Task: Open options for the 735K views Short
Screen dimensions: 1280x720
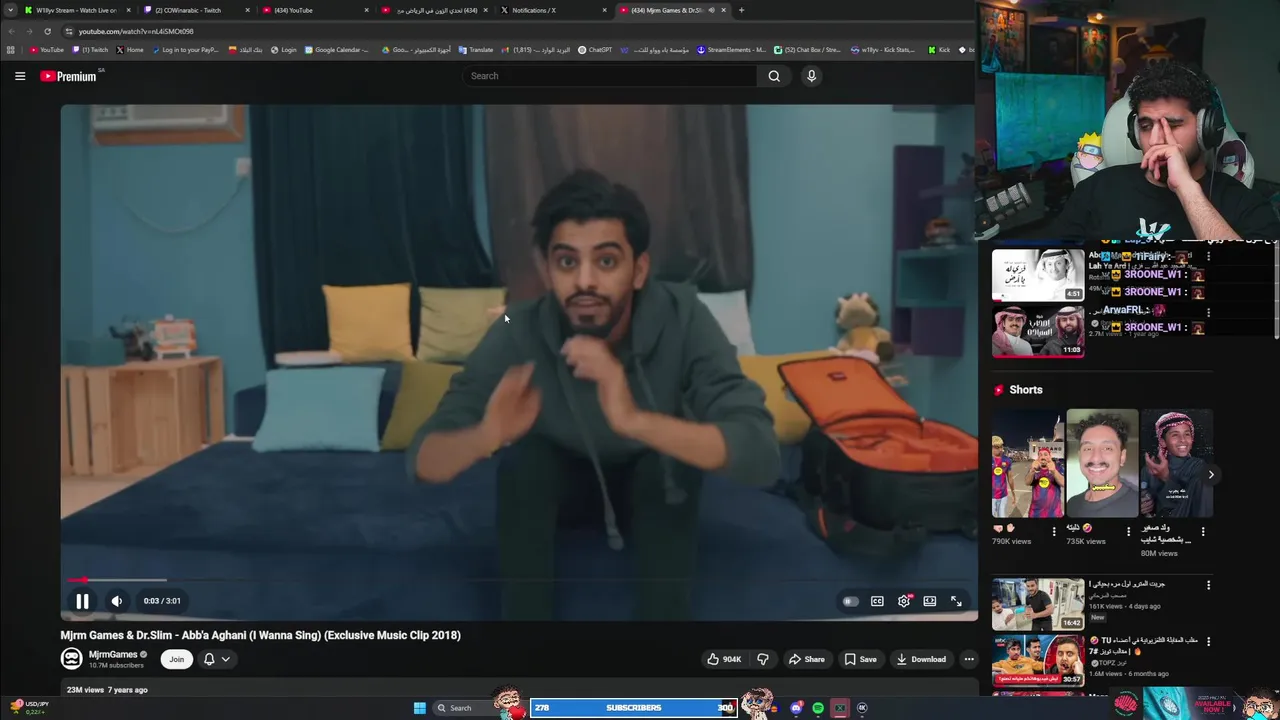Action: tap(1128, 531)
